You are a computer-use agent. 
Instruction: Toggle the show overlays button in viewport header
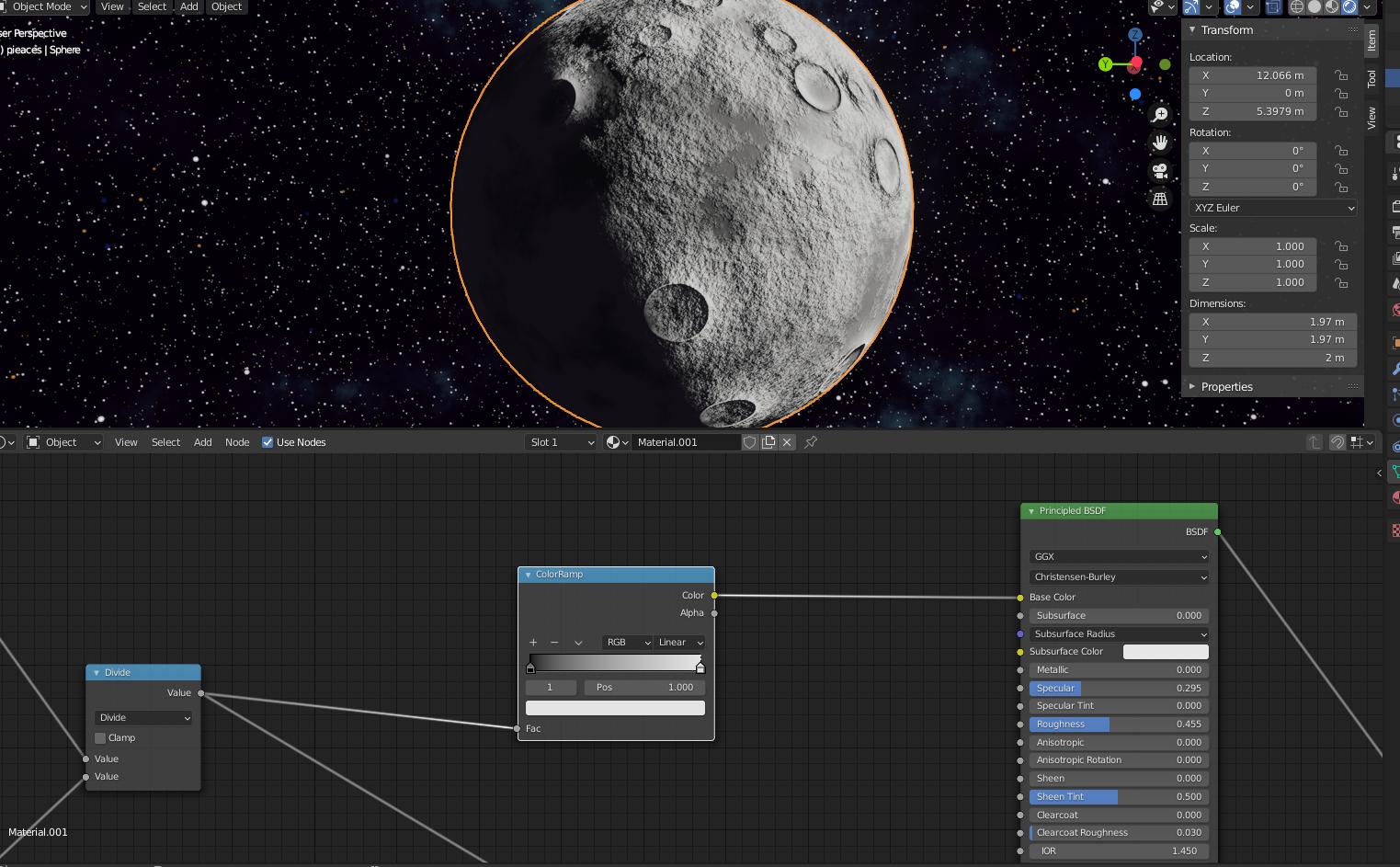click(1233, 6)
